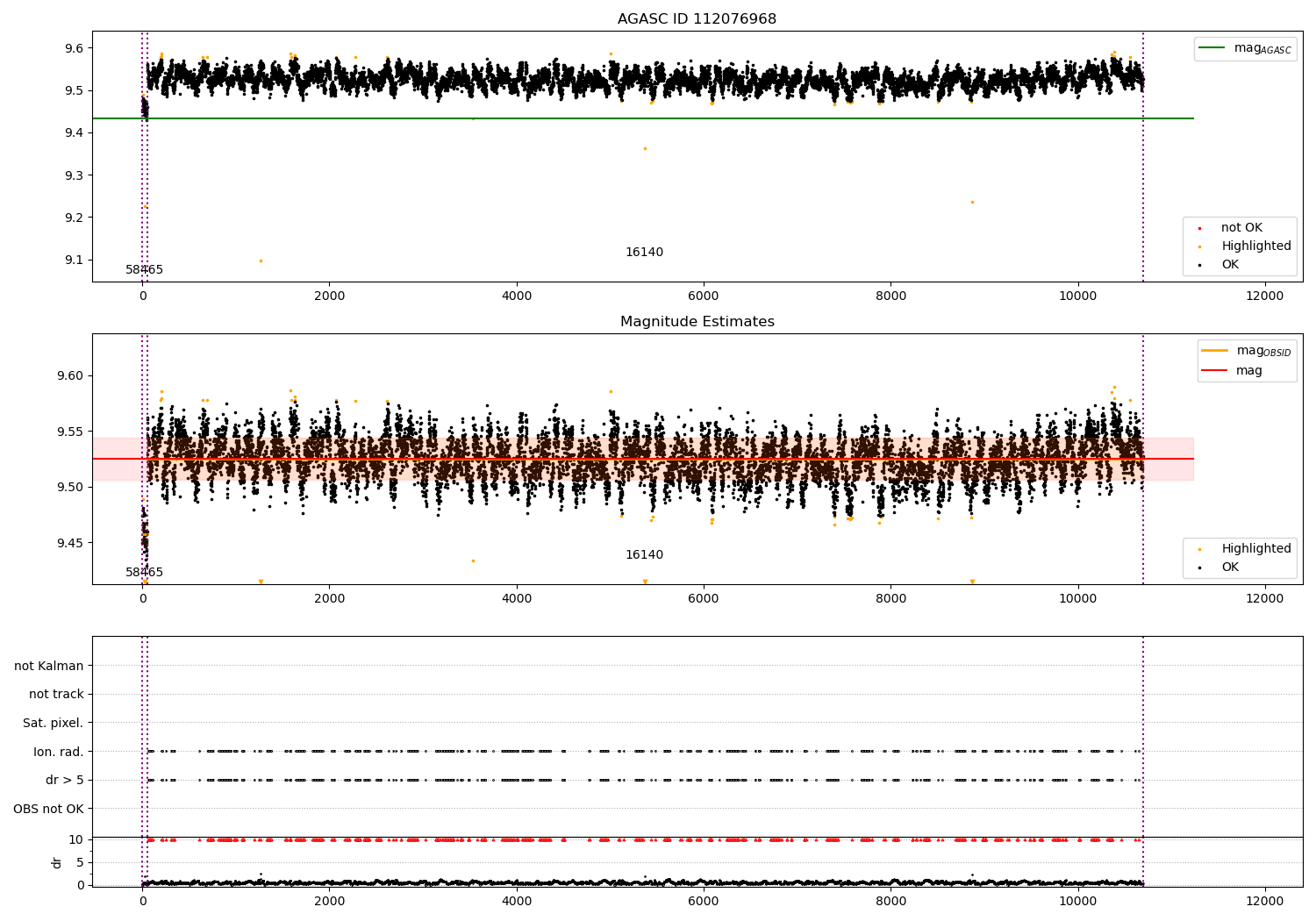This screenshot has height=921, width=1316.
Task: Click the 'not track' axis label
Action: coord(56,695)
